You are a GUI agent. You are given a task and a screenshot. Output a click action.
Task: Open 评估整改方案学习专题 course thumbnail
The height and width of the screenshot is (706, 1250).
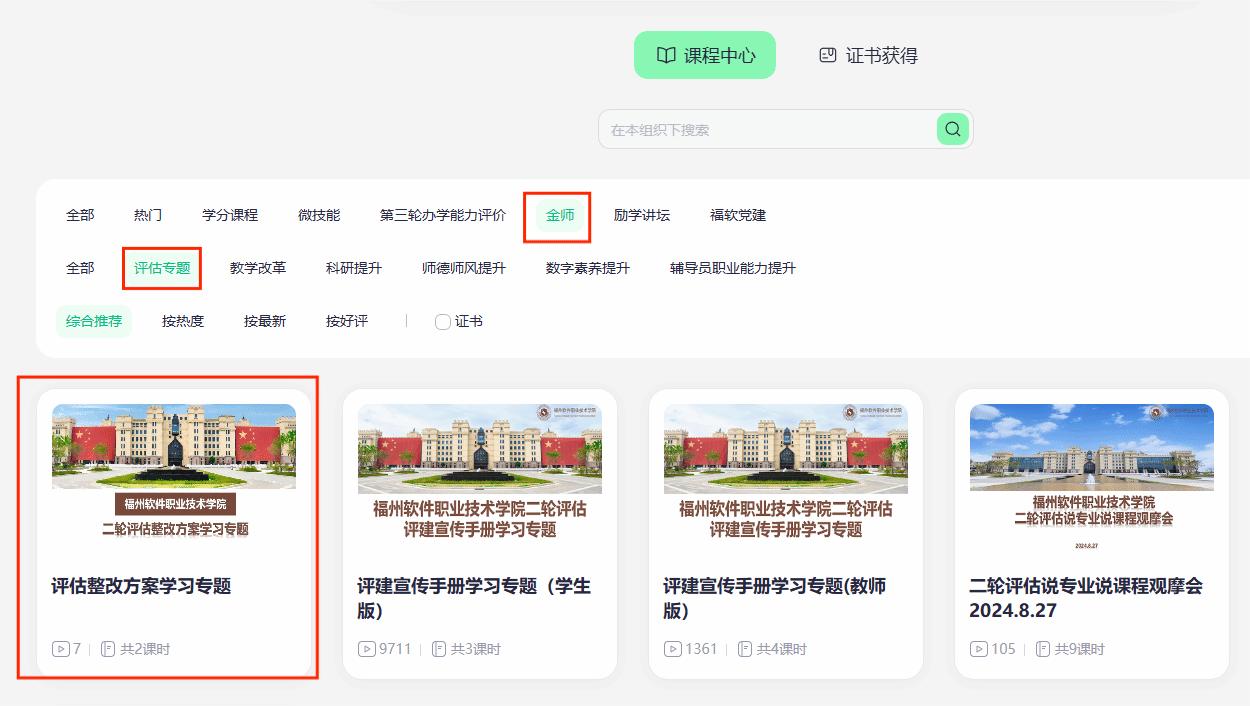[x=174, y=472]
